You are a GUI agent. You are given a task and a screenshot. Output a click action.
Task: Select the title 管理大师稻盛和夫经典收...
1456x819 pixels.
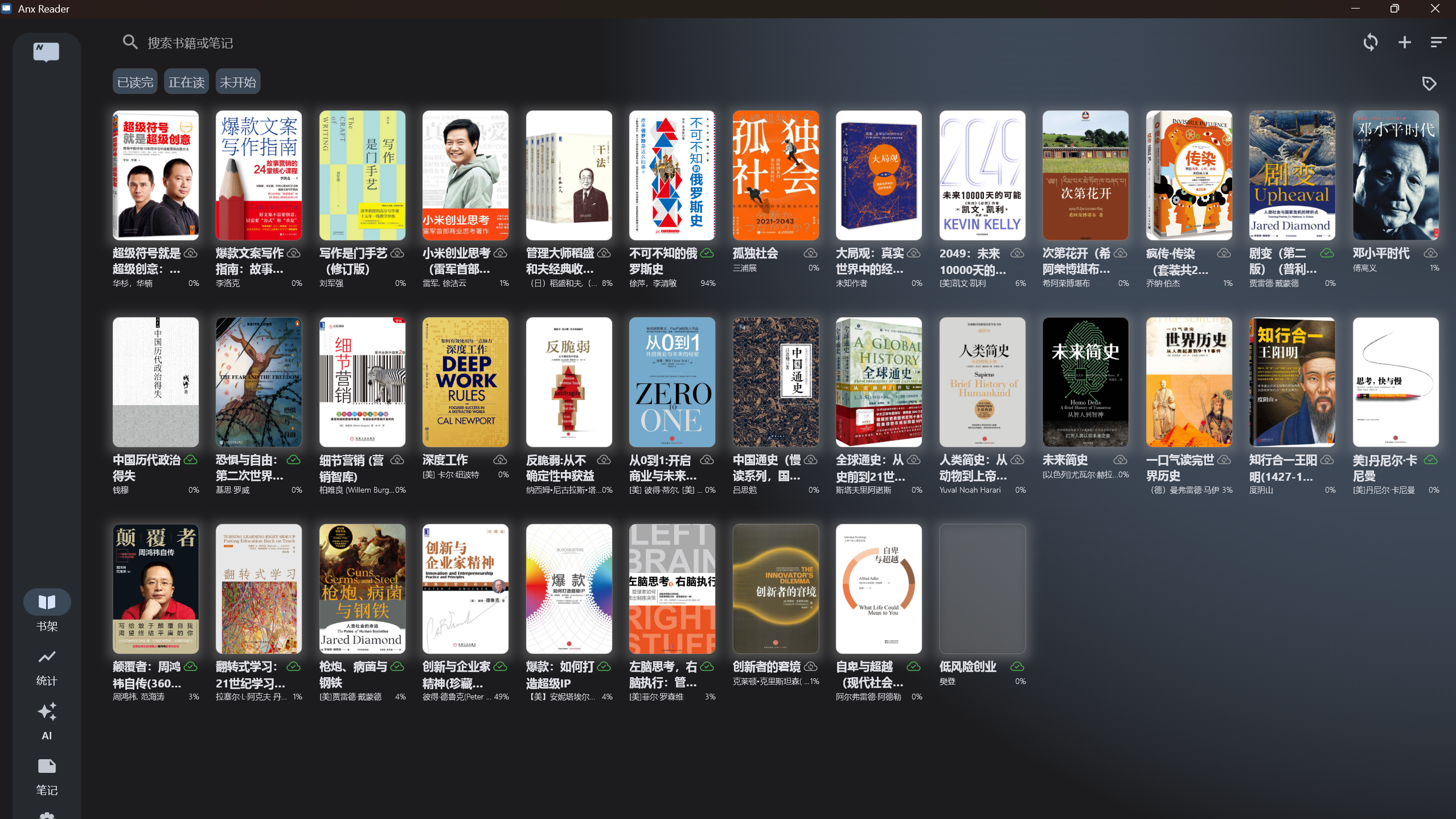tap(560, 261)
